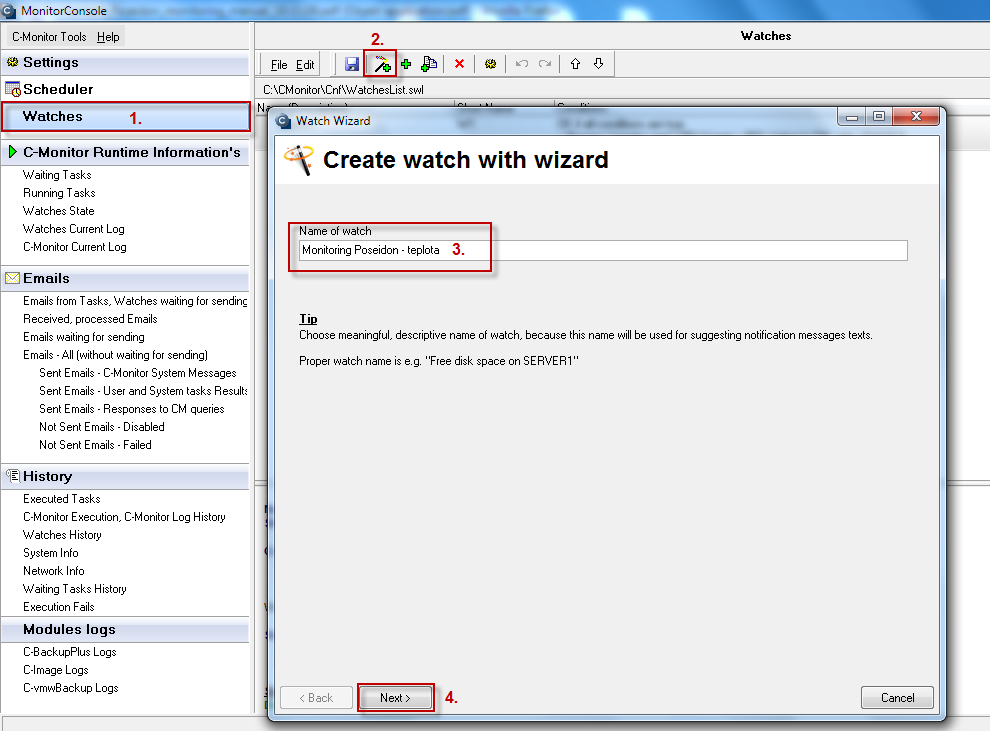Open watch settings gear in Watches toolbar
Image resolution: width=990 pixels, height=731 pixels.
(490, 64)
